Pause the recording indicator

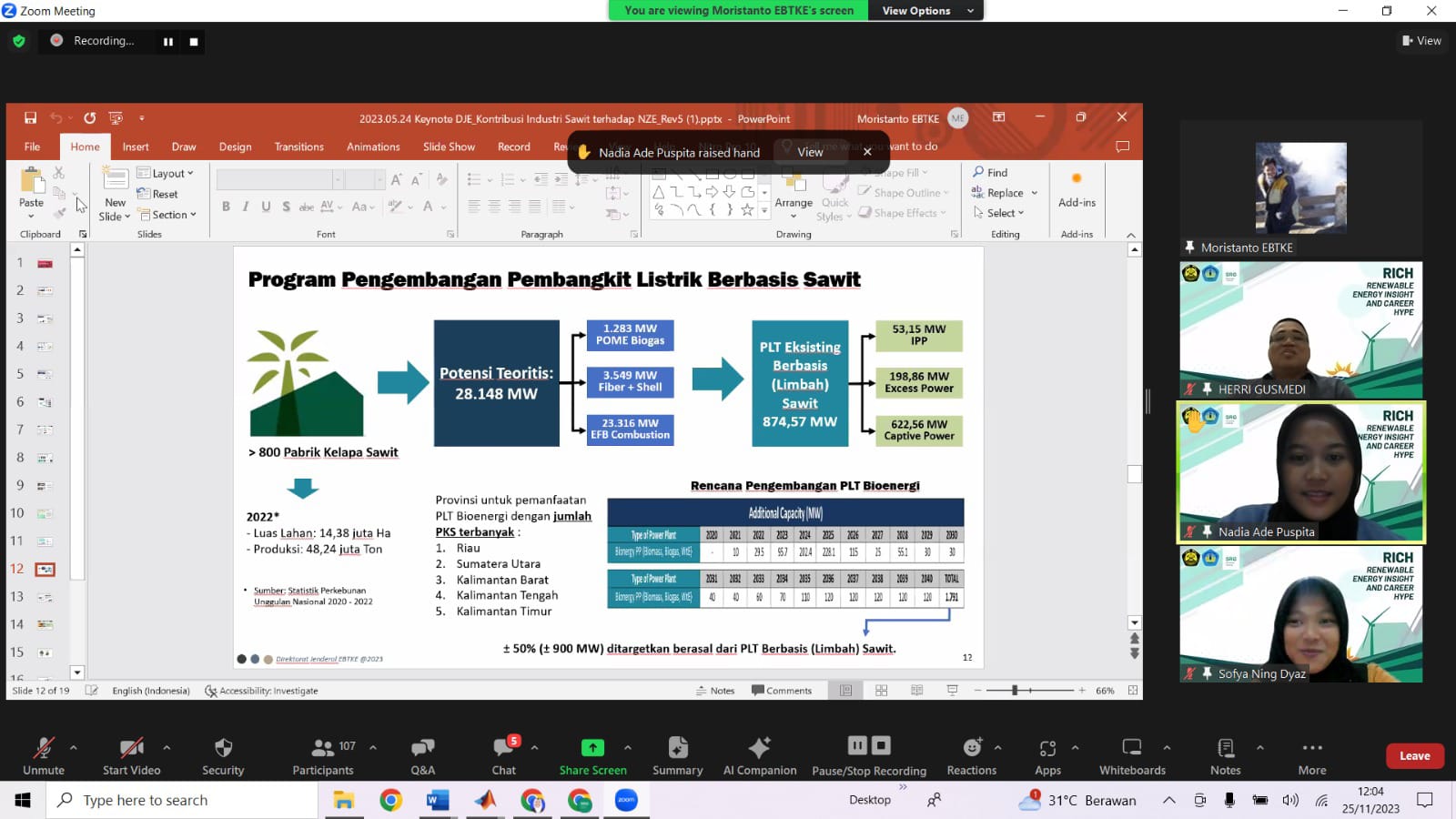click(168, 42)
